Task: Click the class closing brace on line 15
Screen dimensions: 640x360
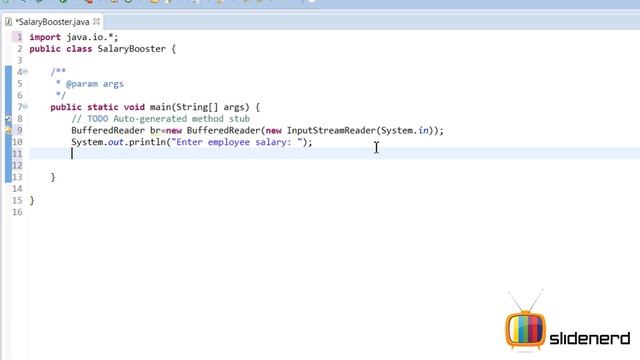Action: pos(32,200)
